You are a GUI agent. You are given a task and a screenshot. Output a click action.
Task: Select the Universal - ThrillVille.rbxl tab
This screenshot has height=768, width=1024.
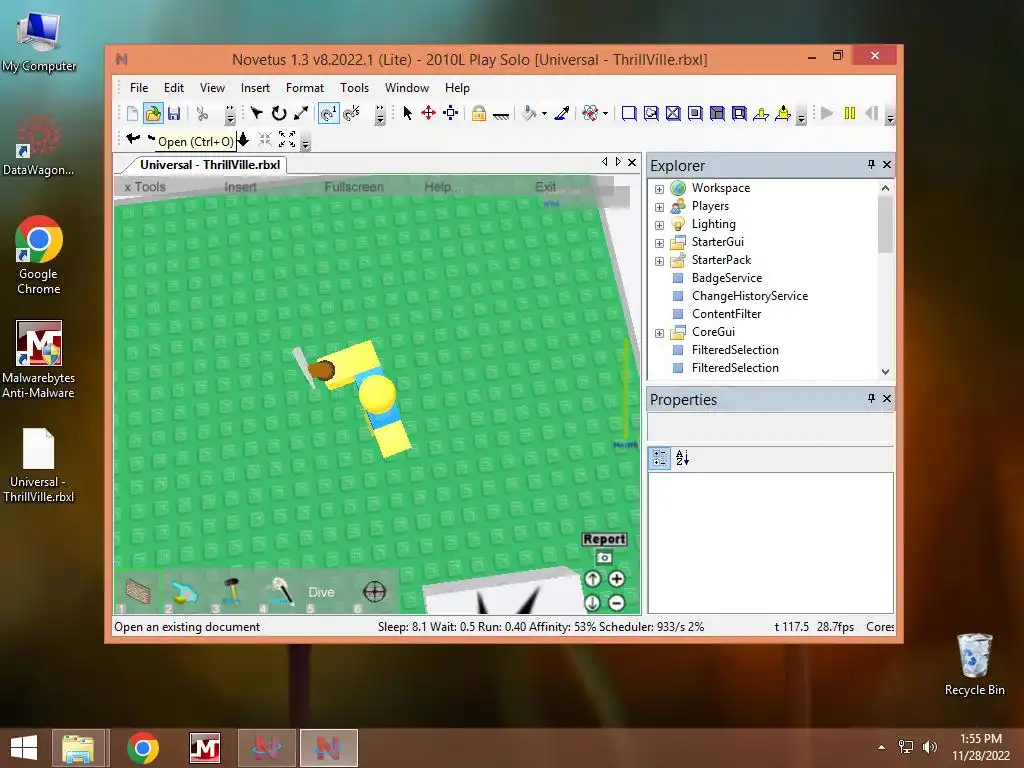210,165
